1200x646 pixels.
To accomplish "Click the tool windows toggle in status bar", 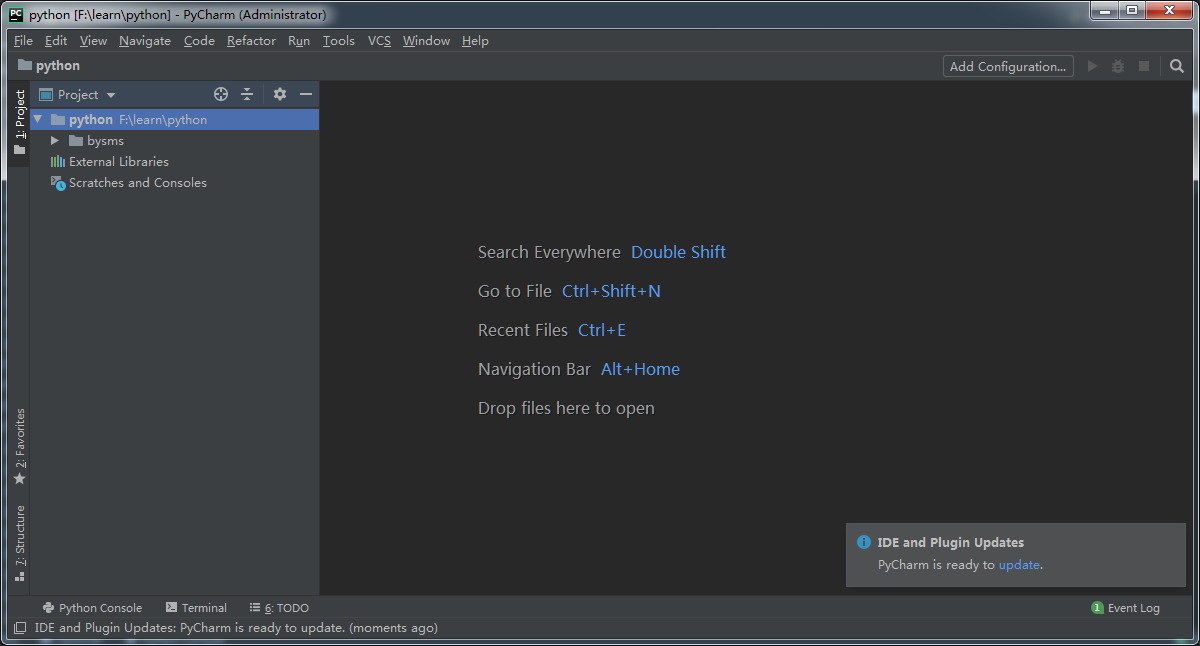I will coord(20,628).
